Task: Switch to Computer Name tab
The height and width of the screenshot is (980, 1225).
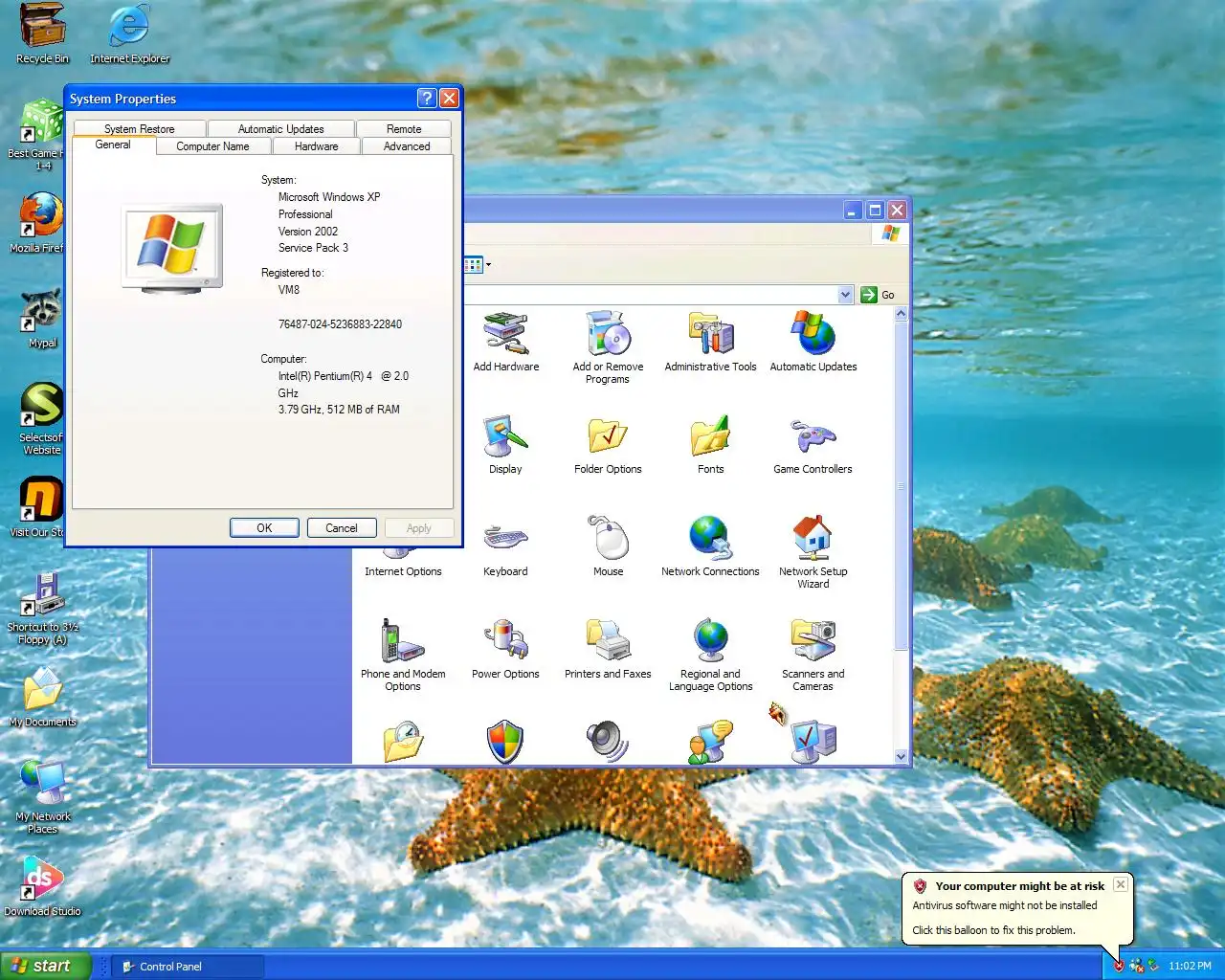Action: tap(212, 146)
